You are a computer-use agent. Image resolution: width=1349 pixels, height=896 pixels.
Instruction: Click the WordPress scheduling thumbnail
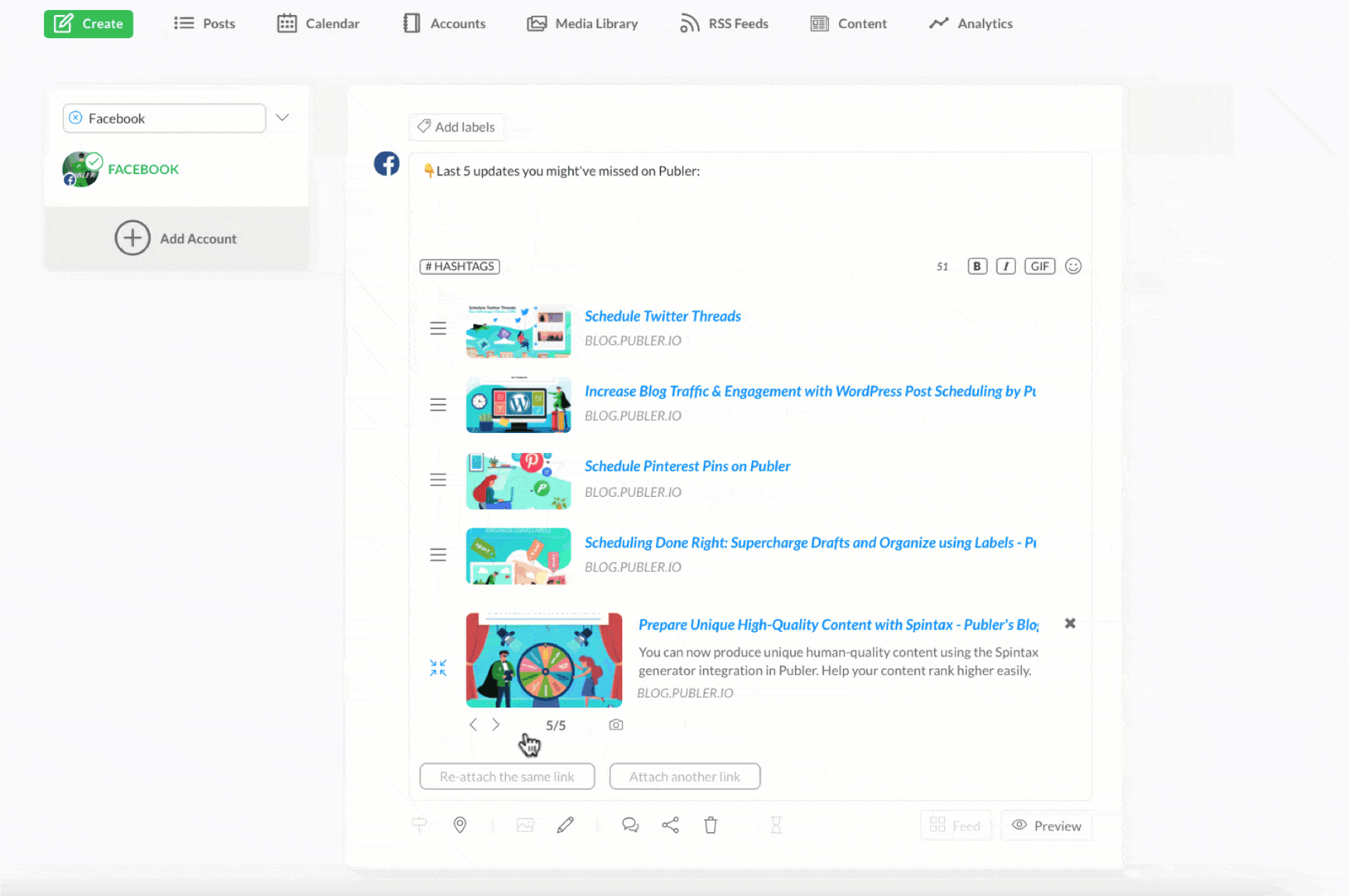518,405
